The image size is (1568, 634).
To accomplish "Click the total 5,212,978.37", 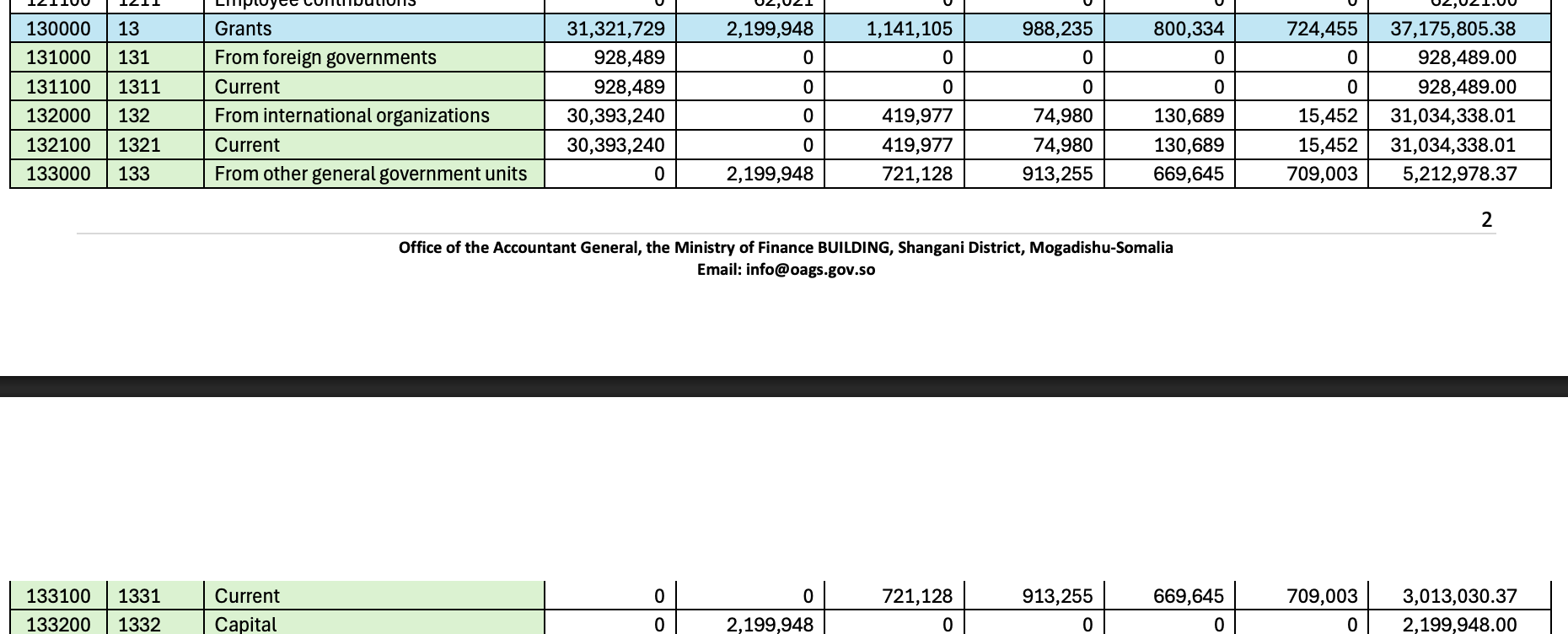I will click(x=1459, y=174).
